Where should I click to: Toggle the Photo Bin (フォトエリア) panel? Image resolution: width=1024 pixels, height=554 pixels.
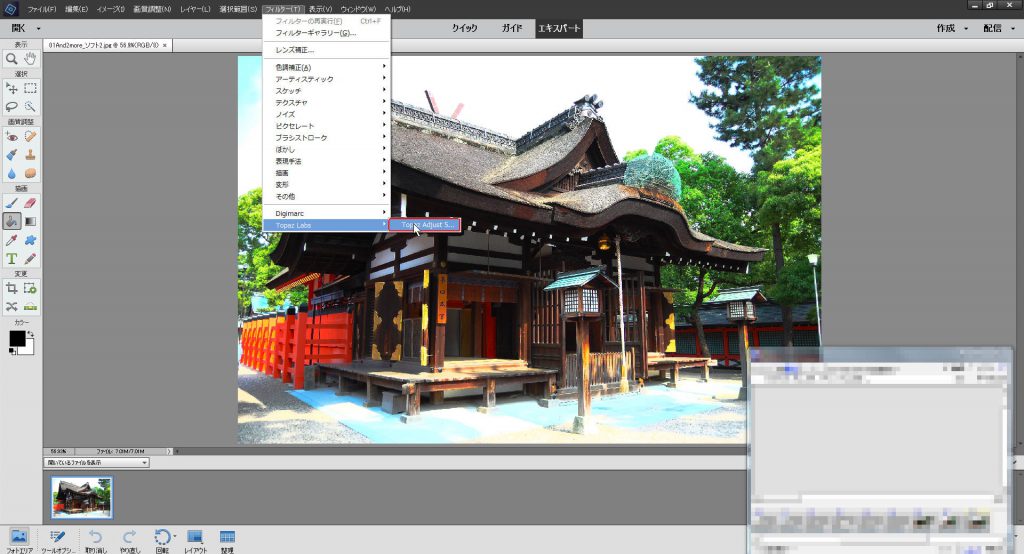point(18,537)
